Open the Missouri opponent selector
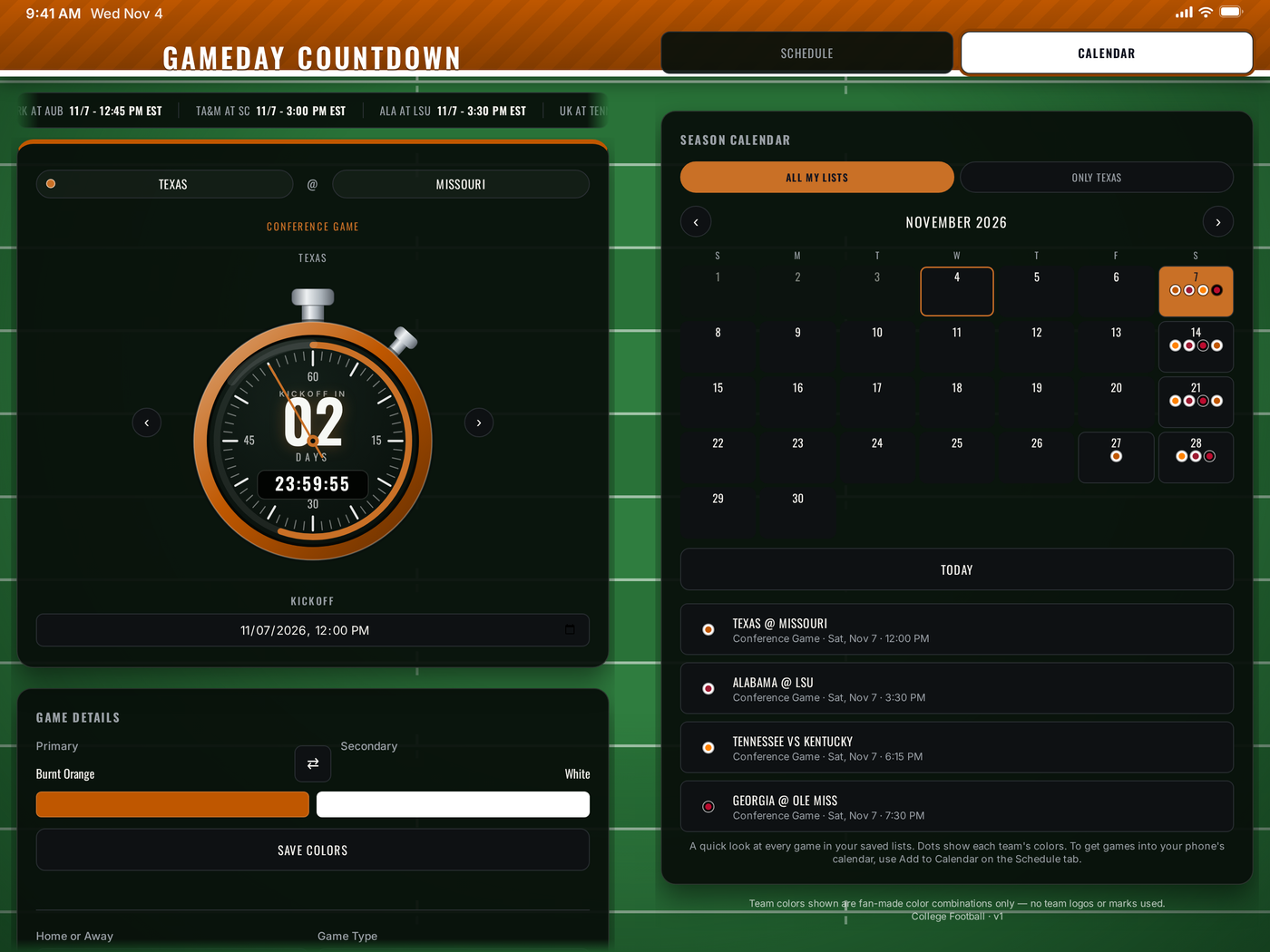The width and height of the screenshot is (1270, 952). coord(461,184)
